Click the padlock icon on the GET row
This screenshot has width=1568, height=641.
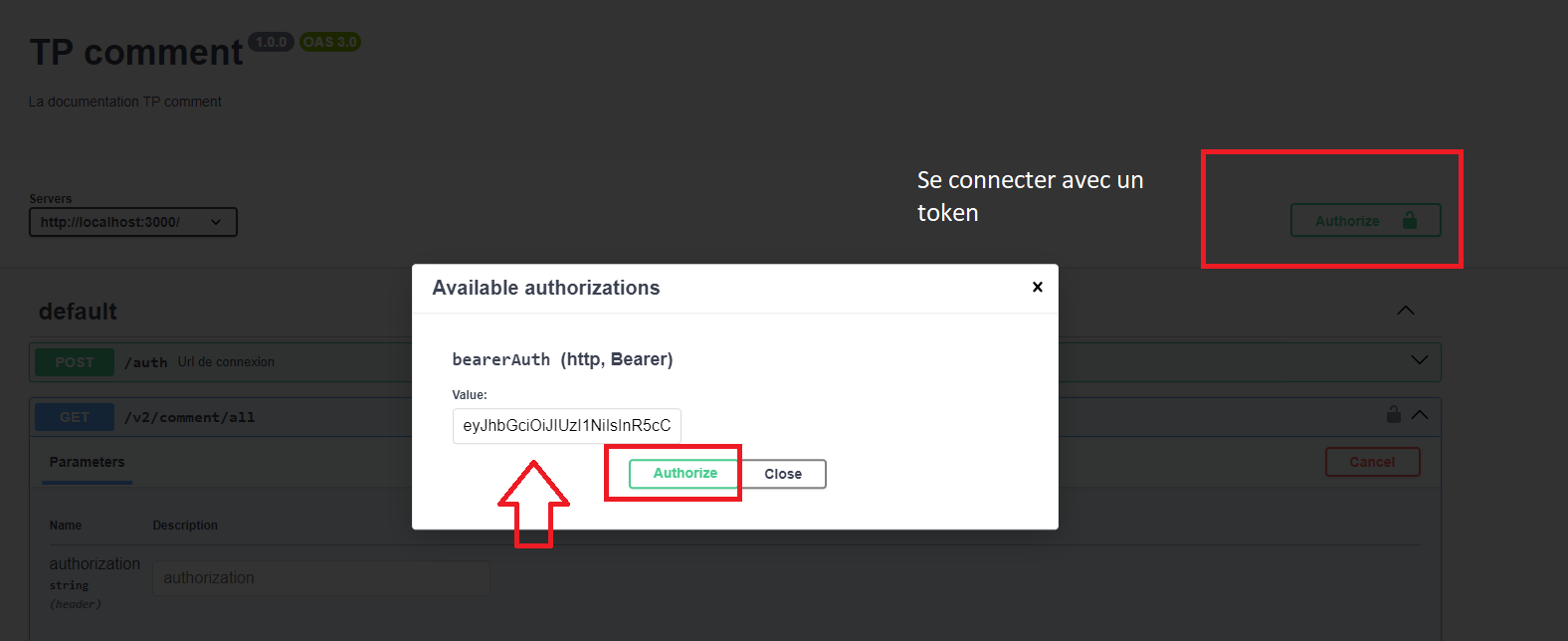coord(1394,414)
